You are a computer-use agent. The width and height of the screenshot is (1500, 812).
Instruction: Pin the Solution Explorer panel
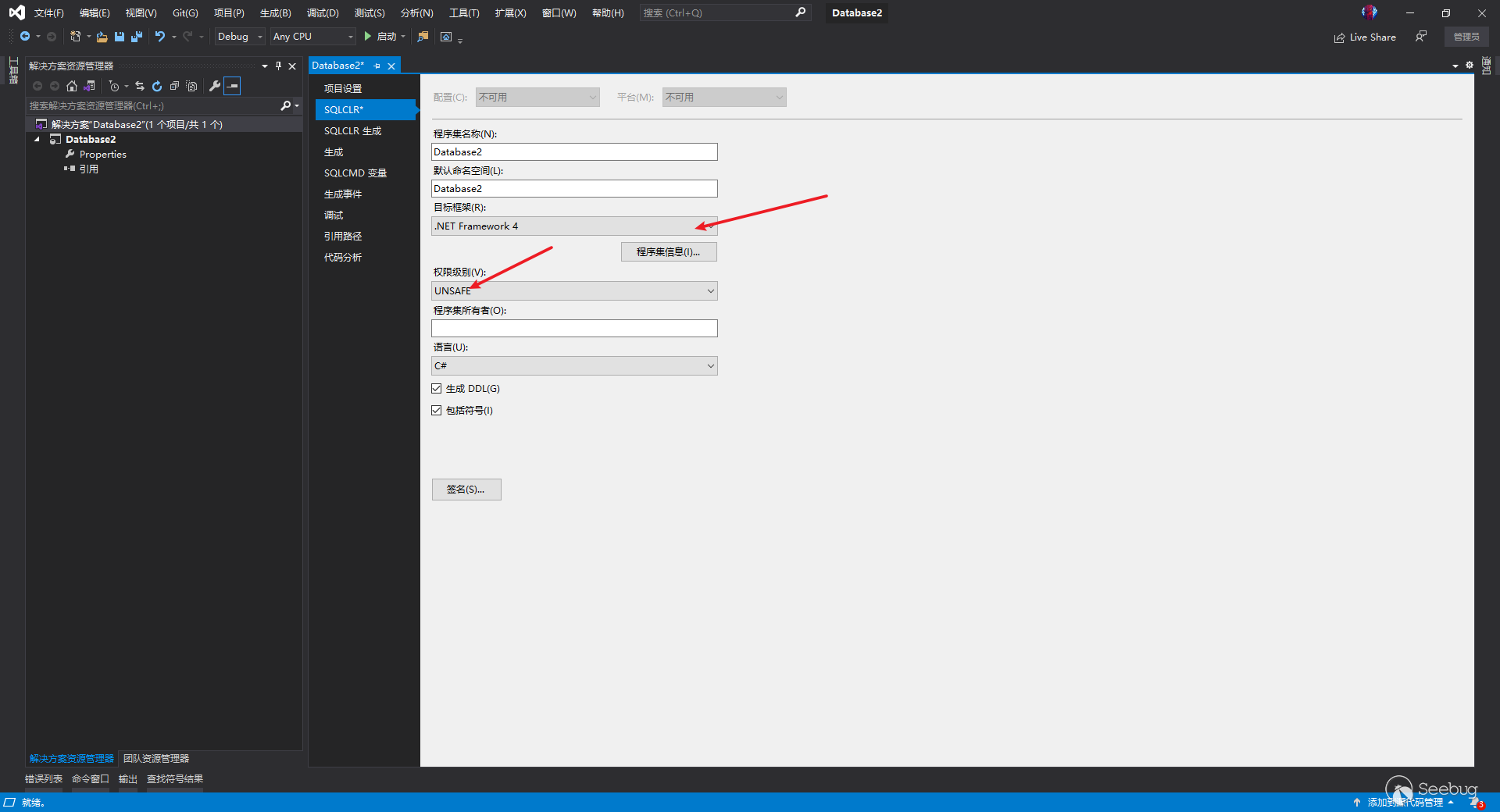278,66
